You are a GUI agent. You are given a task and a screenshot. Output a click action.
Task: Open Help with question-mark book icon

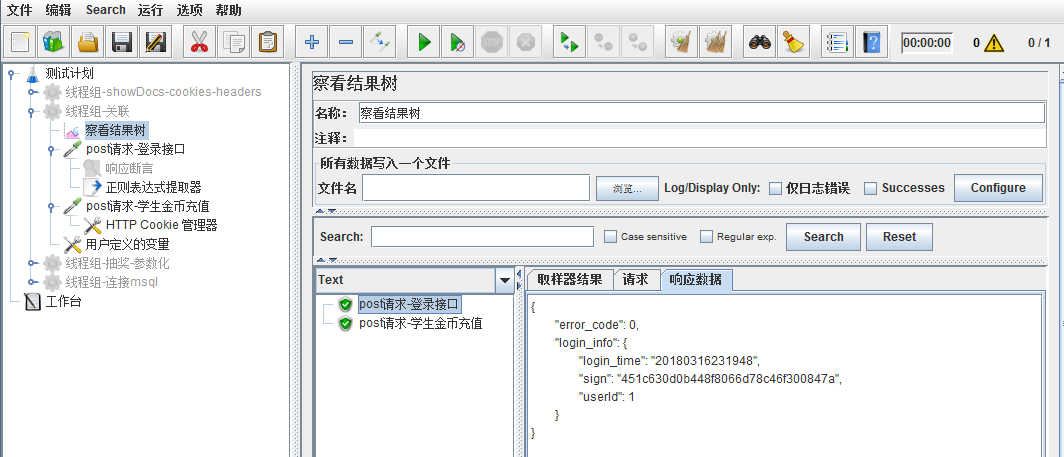pos(871,43)
